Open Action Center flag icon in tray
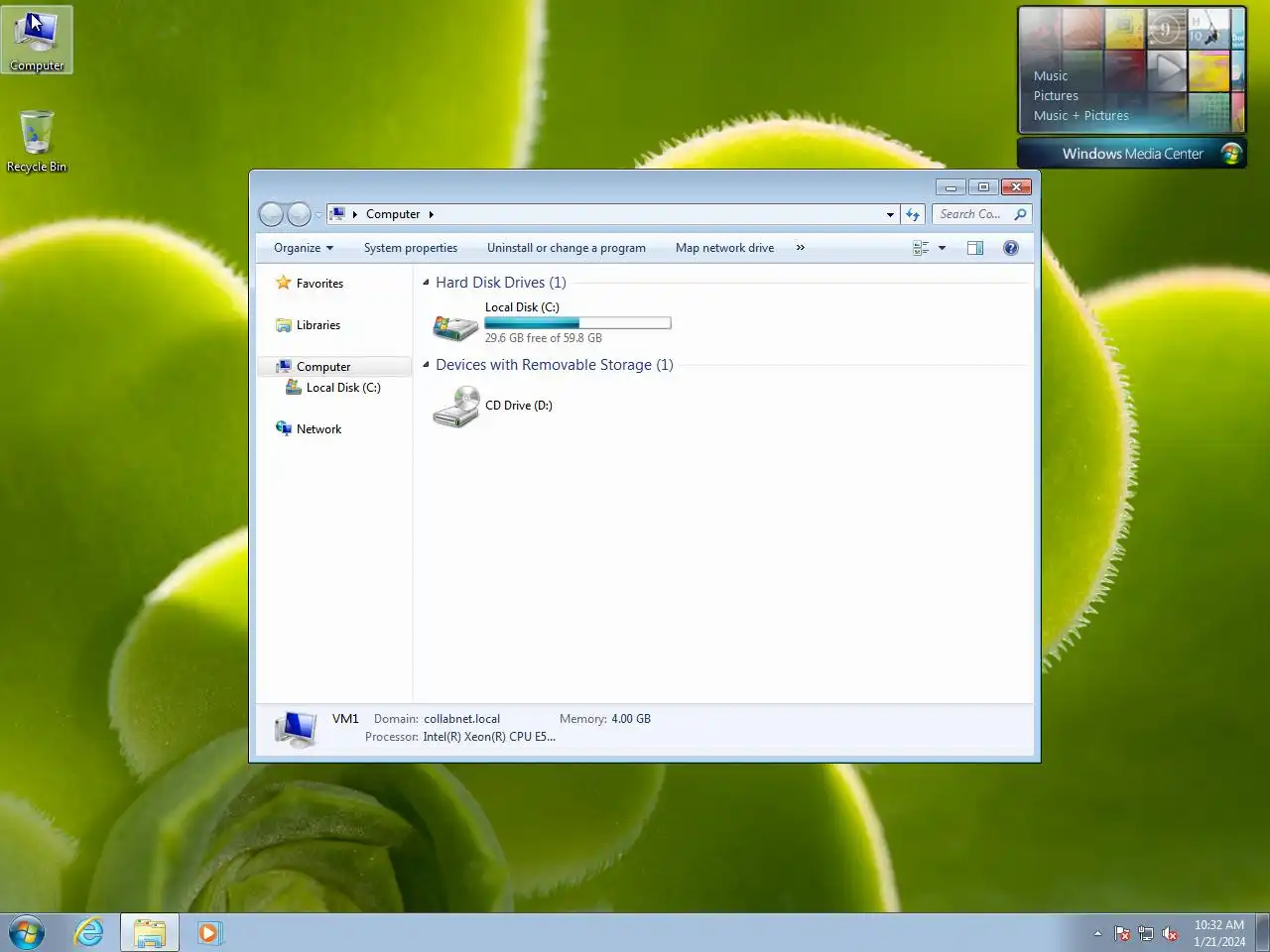 1122,934
